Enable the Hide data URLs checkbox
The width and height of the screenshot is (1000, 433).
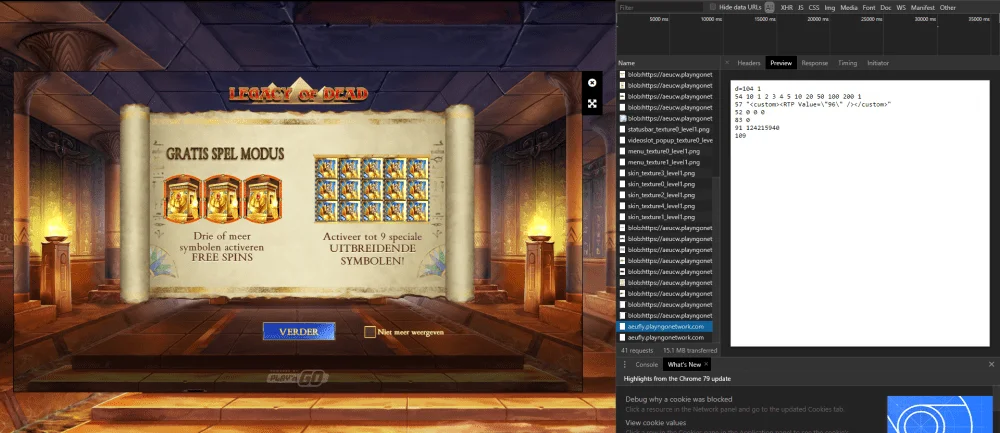(x=713, y=7)
